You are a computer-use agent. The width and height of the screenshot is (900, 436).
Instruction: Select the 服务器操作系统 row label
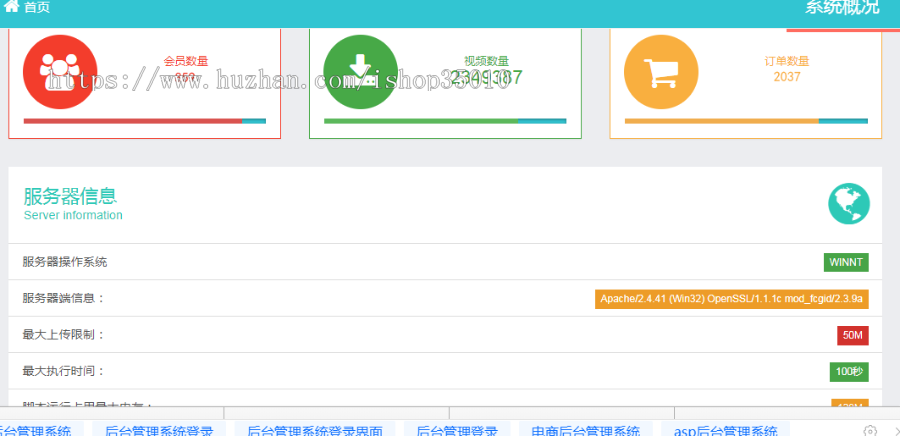click(65, 262)
